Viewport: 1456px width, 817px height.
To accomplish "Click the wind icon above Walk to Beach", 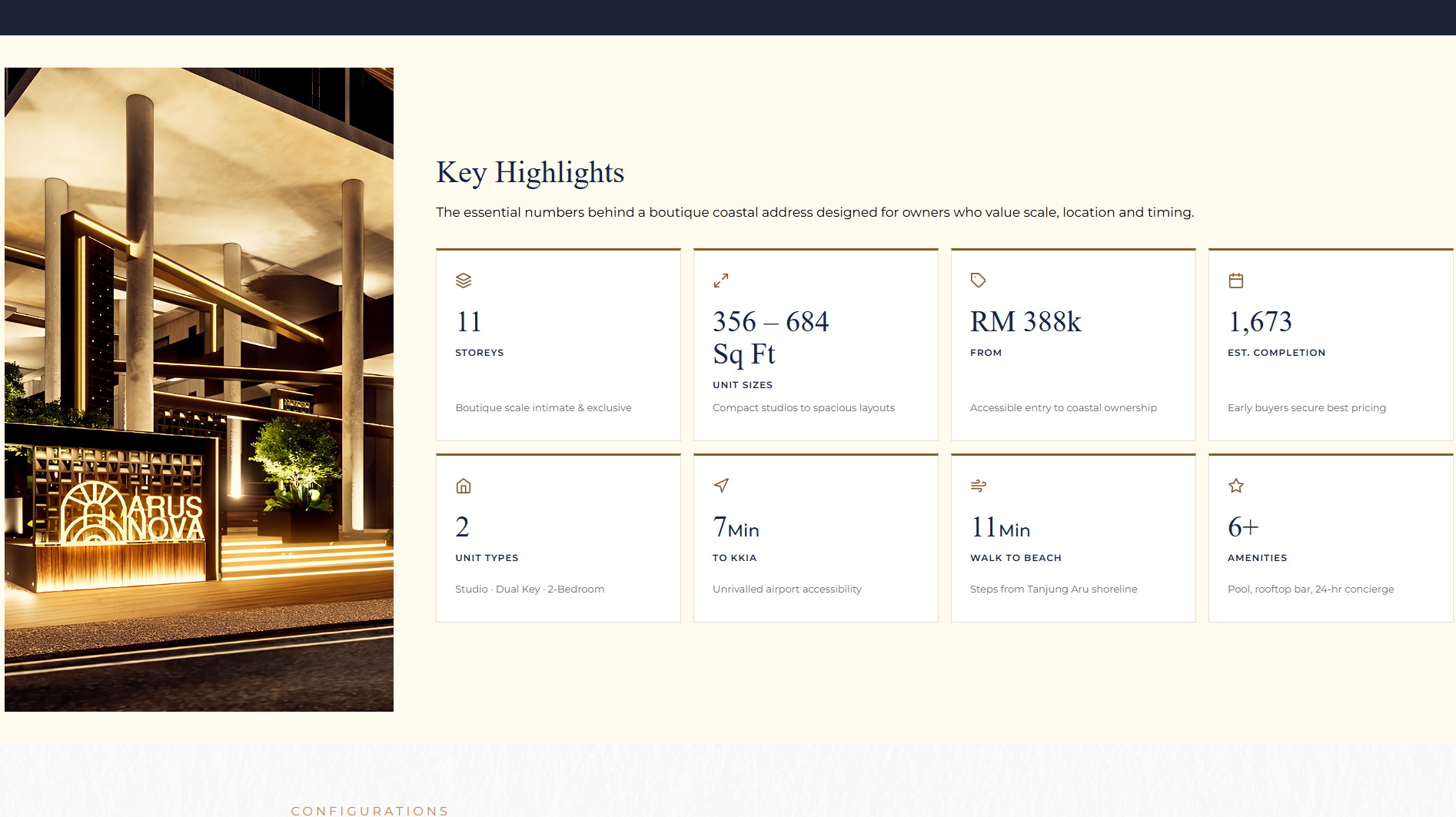I will click(x=978, y=486).
